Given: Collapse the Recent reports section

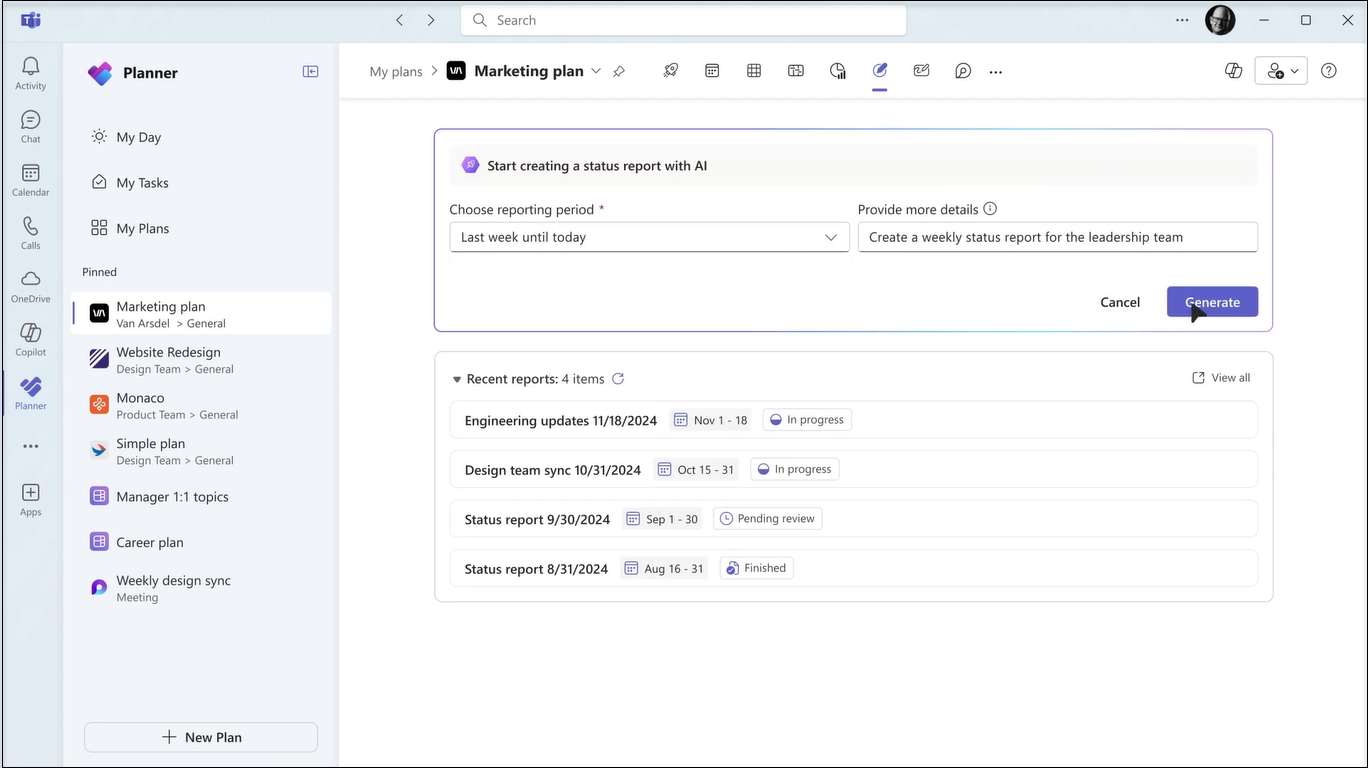Looking at the screenshot, I should coord(457,380).
